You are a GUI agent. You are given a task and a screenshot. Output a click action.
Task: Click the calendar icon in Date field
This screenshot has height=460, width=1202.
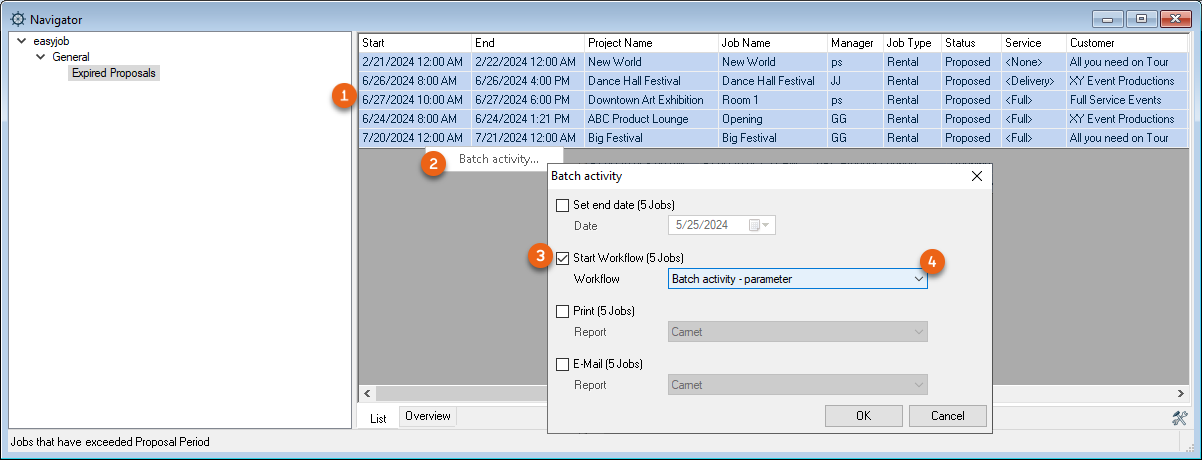(x=756, y=226)
